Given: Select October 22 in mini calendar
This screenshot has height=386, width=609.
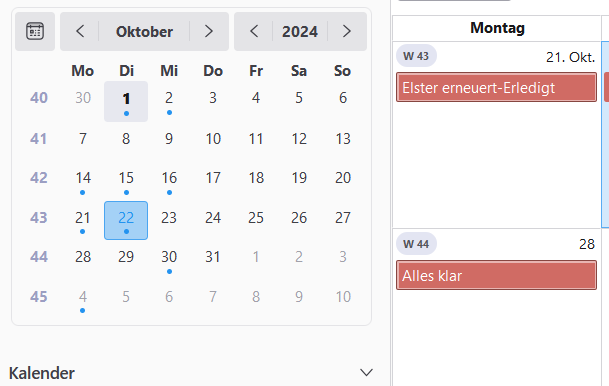Looking at the screenshot, I should (x=126, y=220).
